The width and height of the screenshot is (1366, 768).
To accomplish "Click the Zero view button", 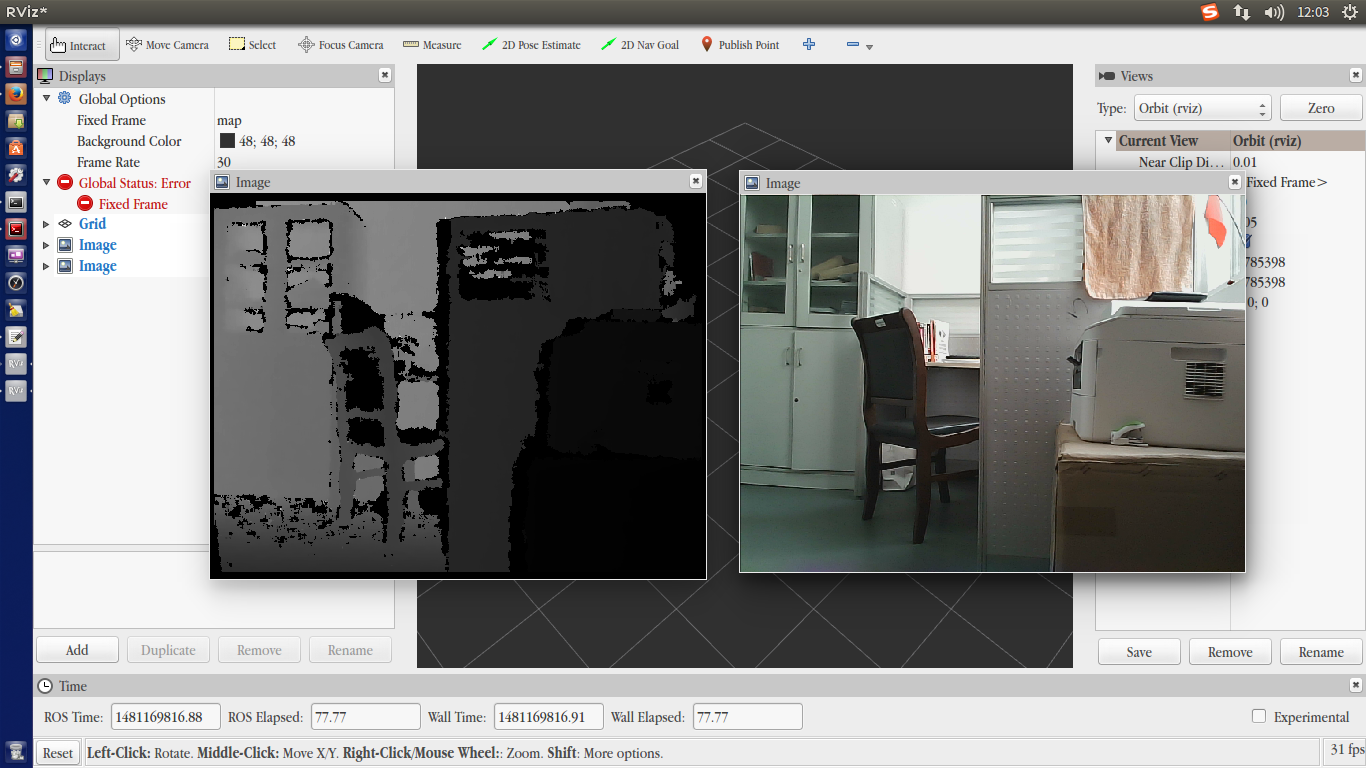I will 1321,108.
